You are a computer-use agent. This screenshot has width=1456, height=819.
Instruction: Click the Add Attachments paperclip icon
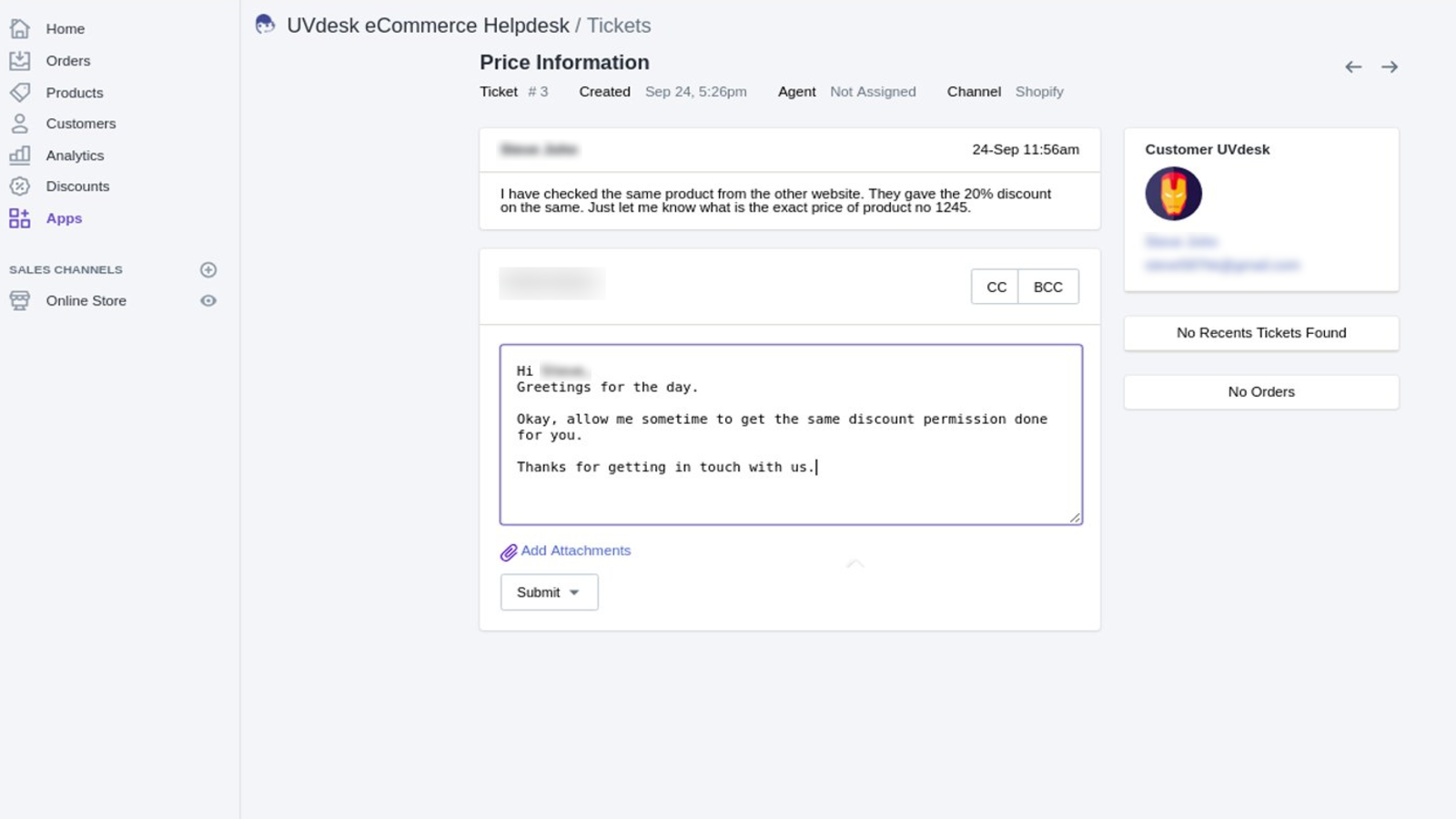click(508, 551)
